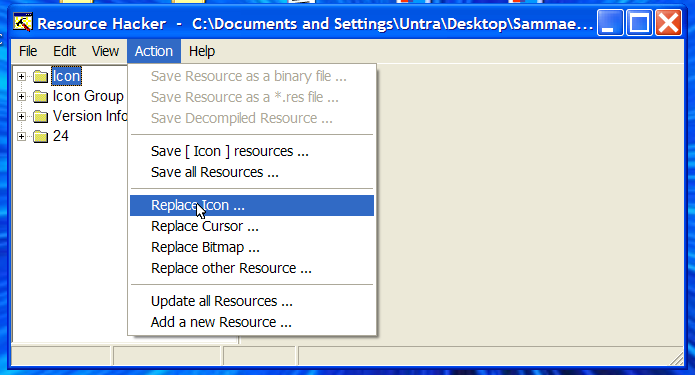Expand the Version Info tree node
The image size is (695, 375).
click(21, 117)
